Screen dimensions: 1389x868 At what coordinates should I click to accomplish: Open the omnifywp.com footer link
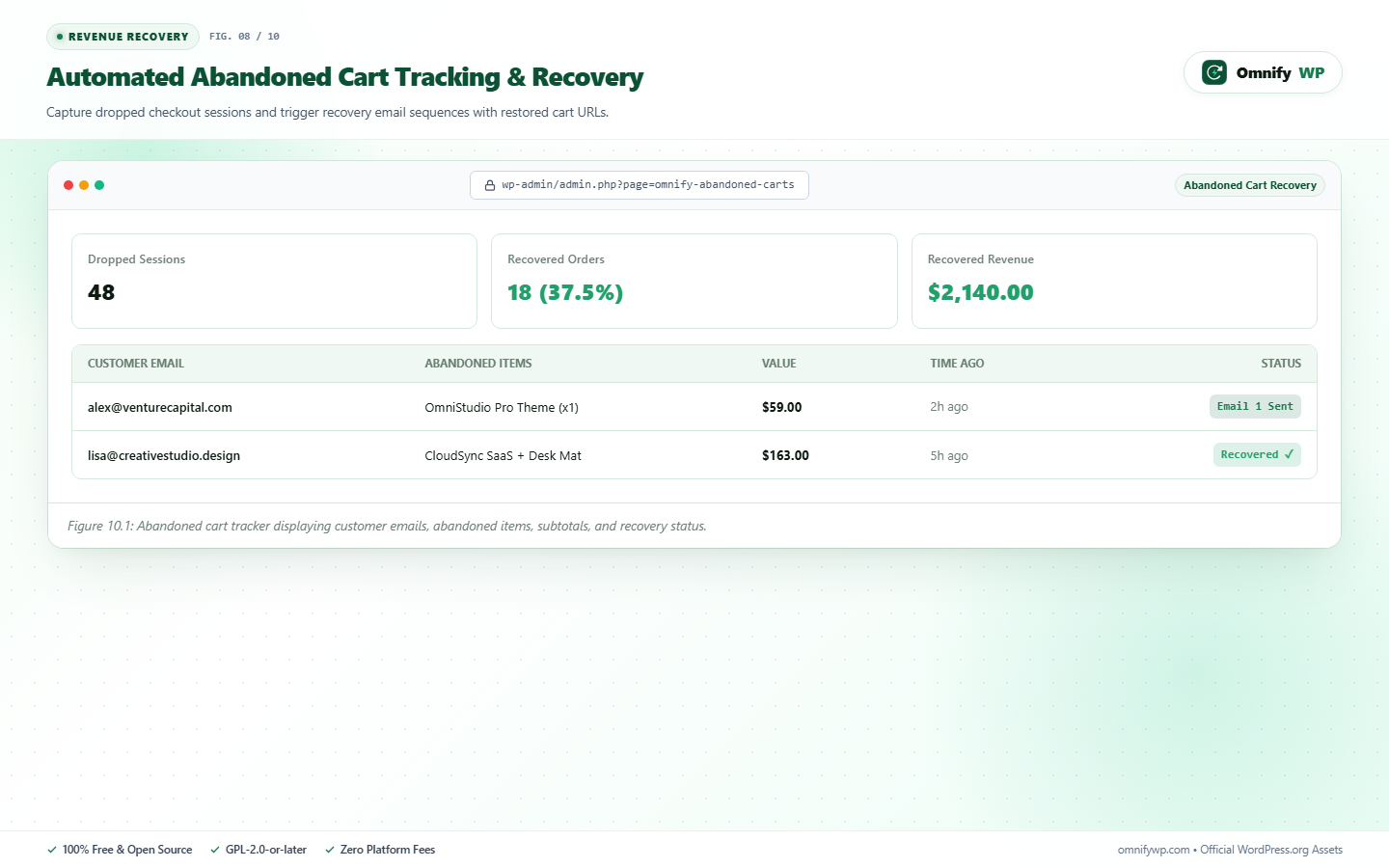(x=1154, y=850)
